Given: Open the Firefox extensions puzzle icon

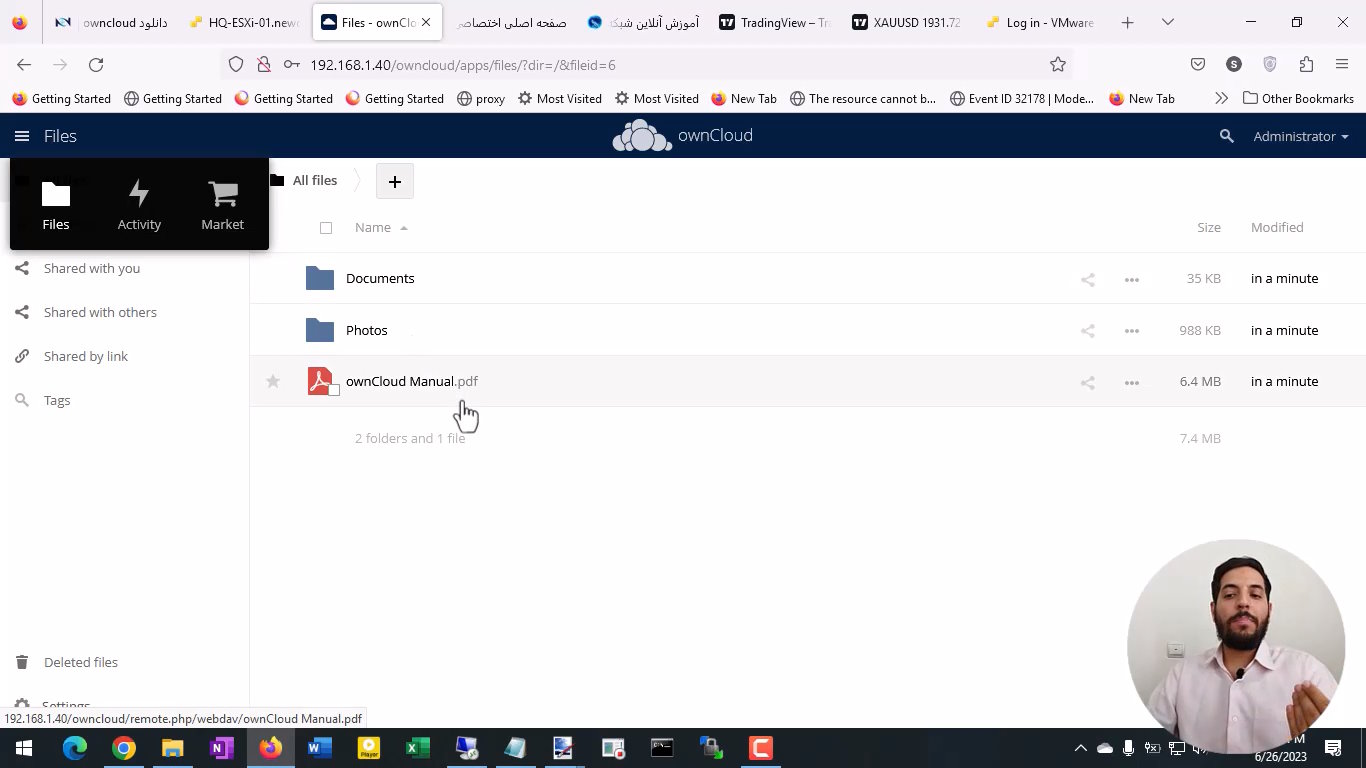Looking at the screenshot, I should click(1306, 64).
